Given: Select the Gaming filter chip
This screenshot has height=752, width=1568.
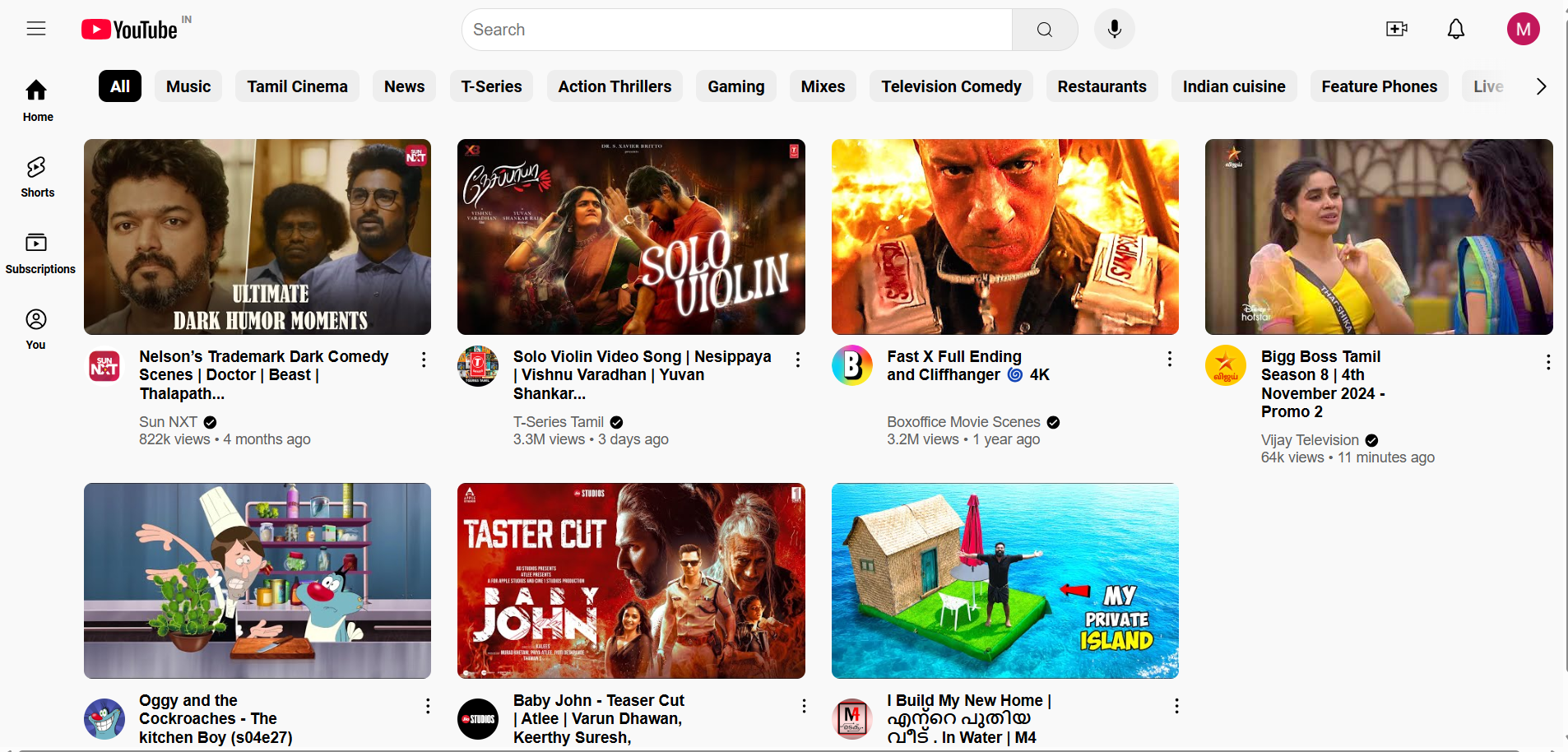Looking at the screenshot, I should pos(735,86).
